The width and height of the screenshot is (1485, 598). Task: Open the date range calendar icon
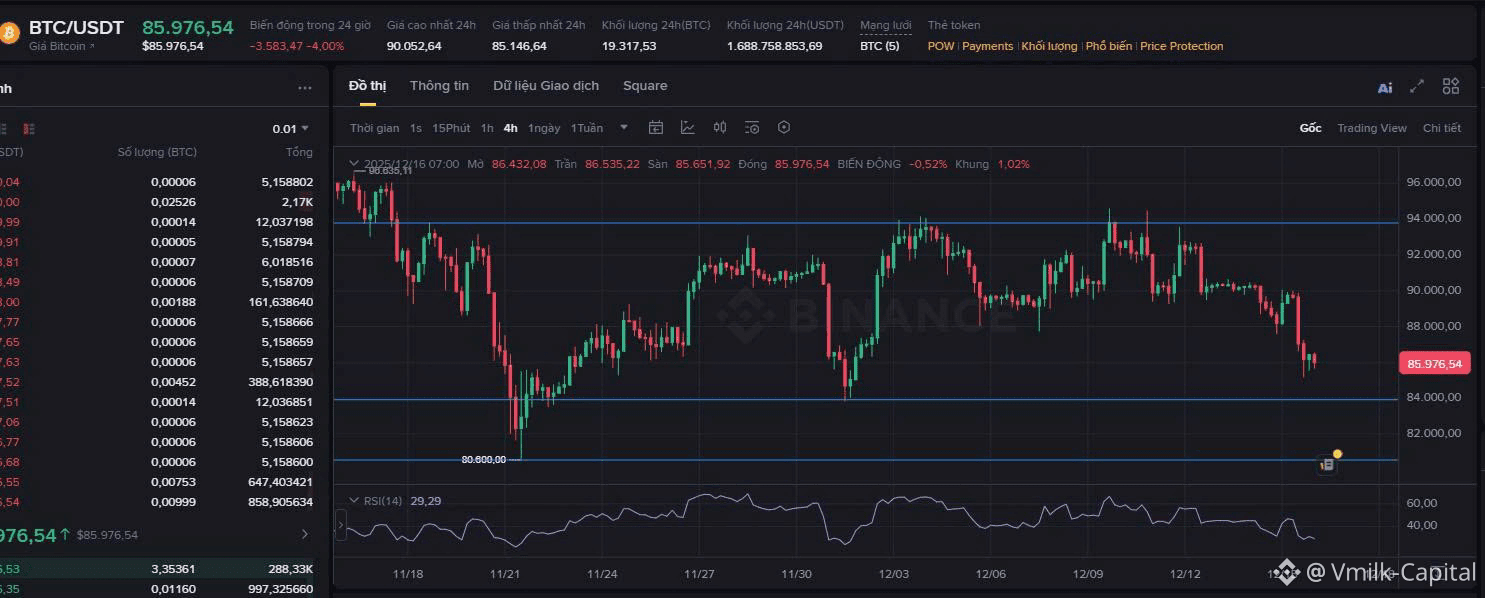[656, 127]
